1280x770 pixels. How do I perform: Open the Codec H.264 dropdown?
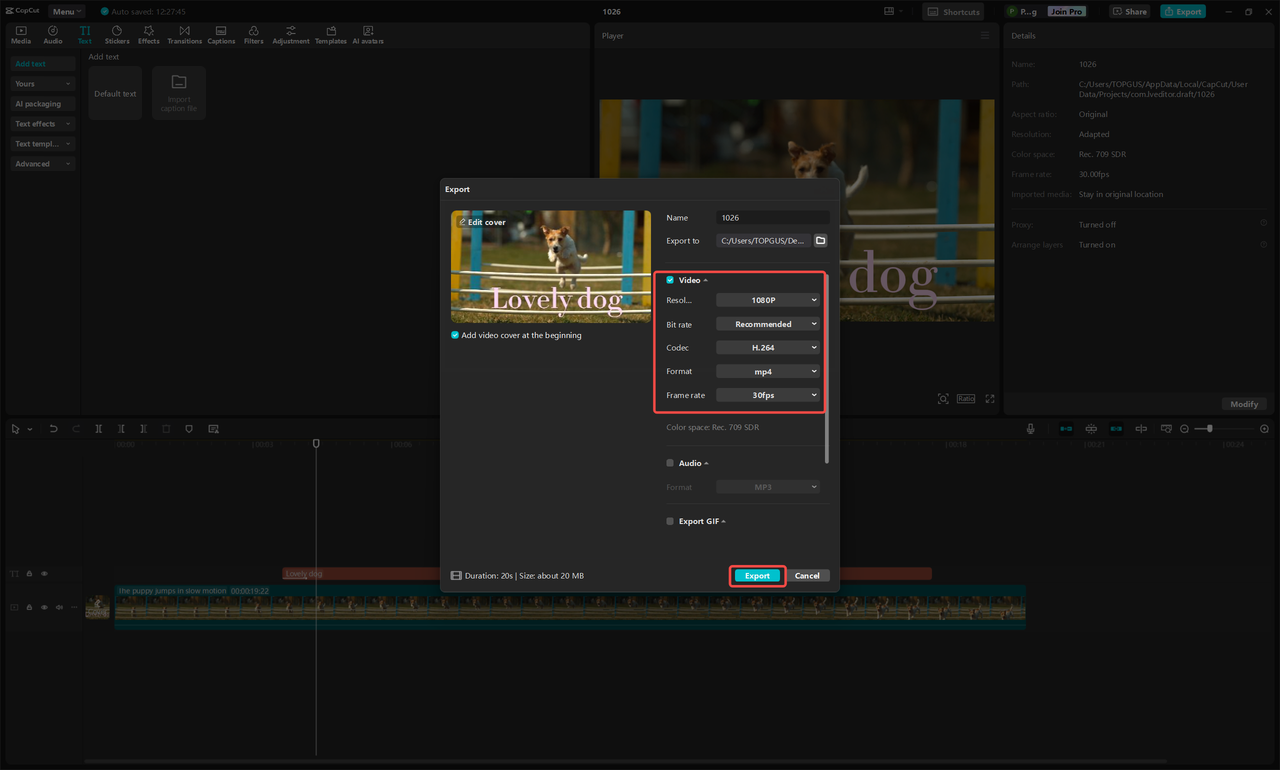pos(768,348)
